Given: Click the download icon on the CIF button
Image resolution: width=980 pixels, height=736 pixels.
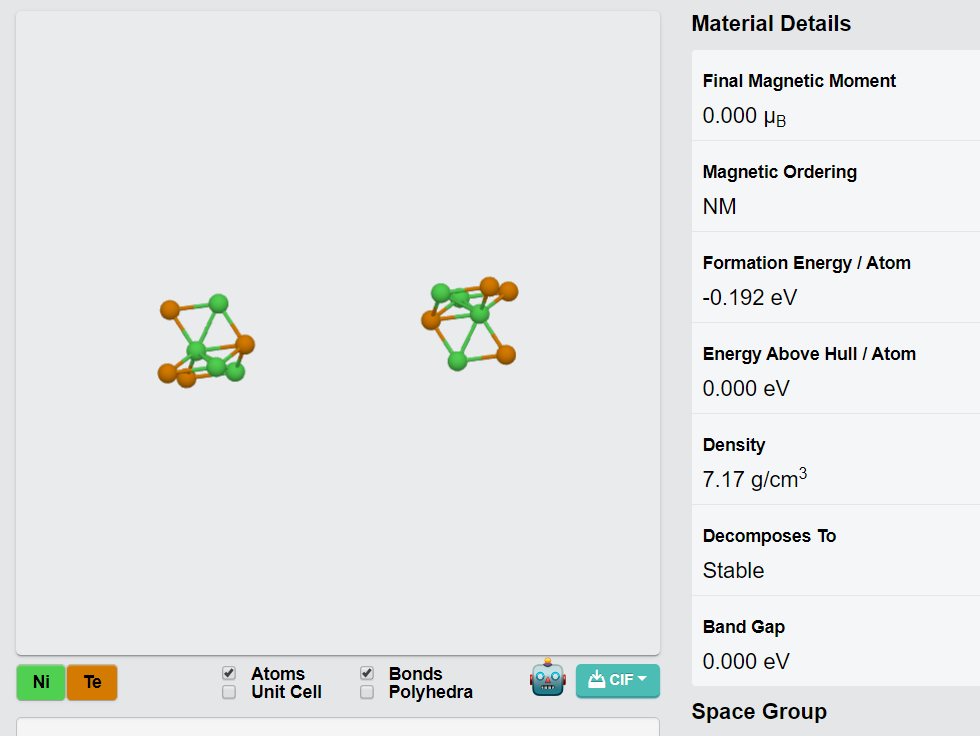Looking at the screenshot, I should click(596, 679).
